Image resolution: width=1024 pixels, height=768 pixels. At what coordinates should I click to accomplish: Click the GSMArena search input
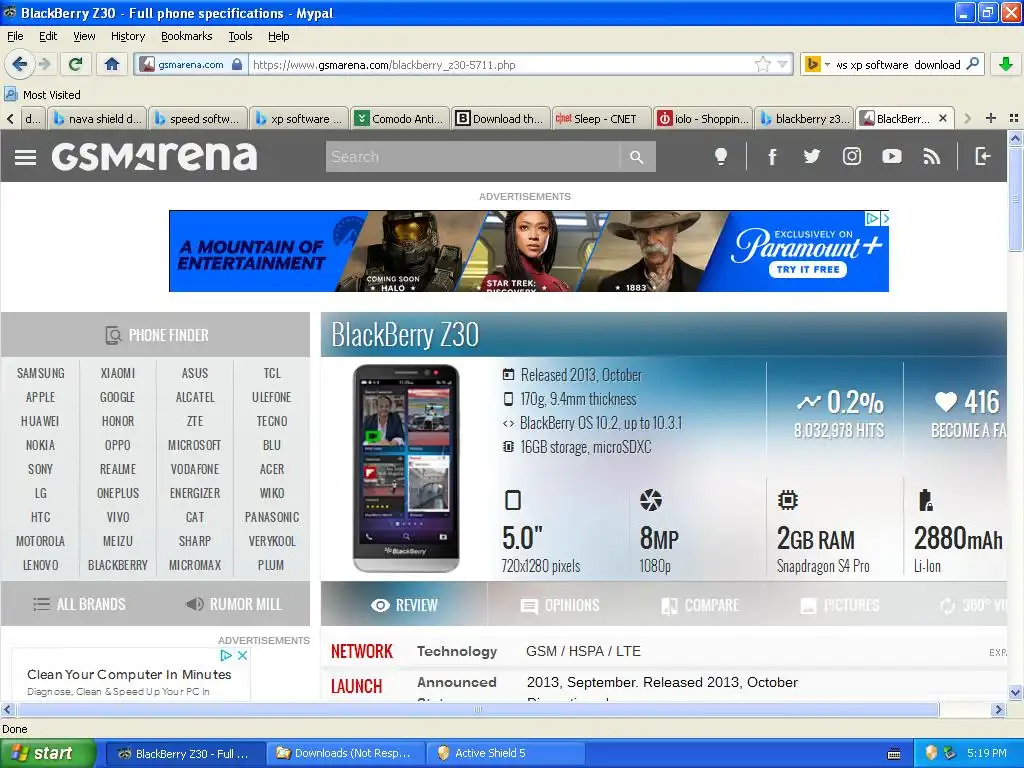[473, 157]
